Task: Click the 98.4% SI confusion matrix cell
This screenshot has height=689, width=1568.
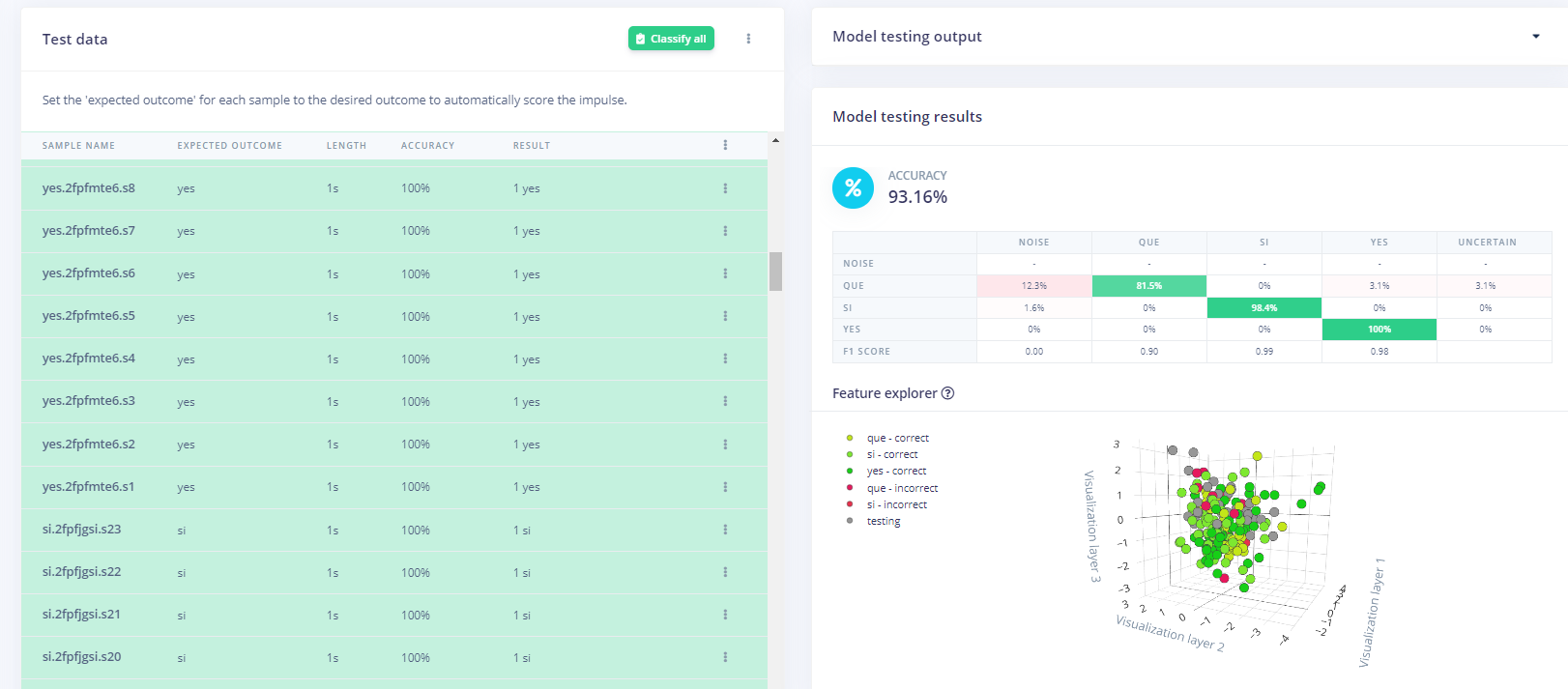Action: (1263, 307)
